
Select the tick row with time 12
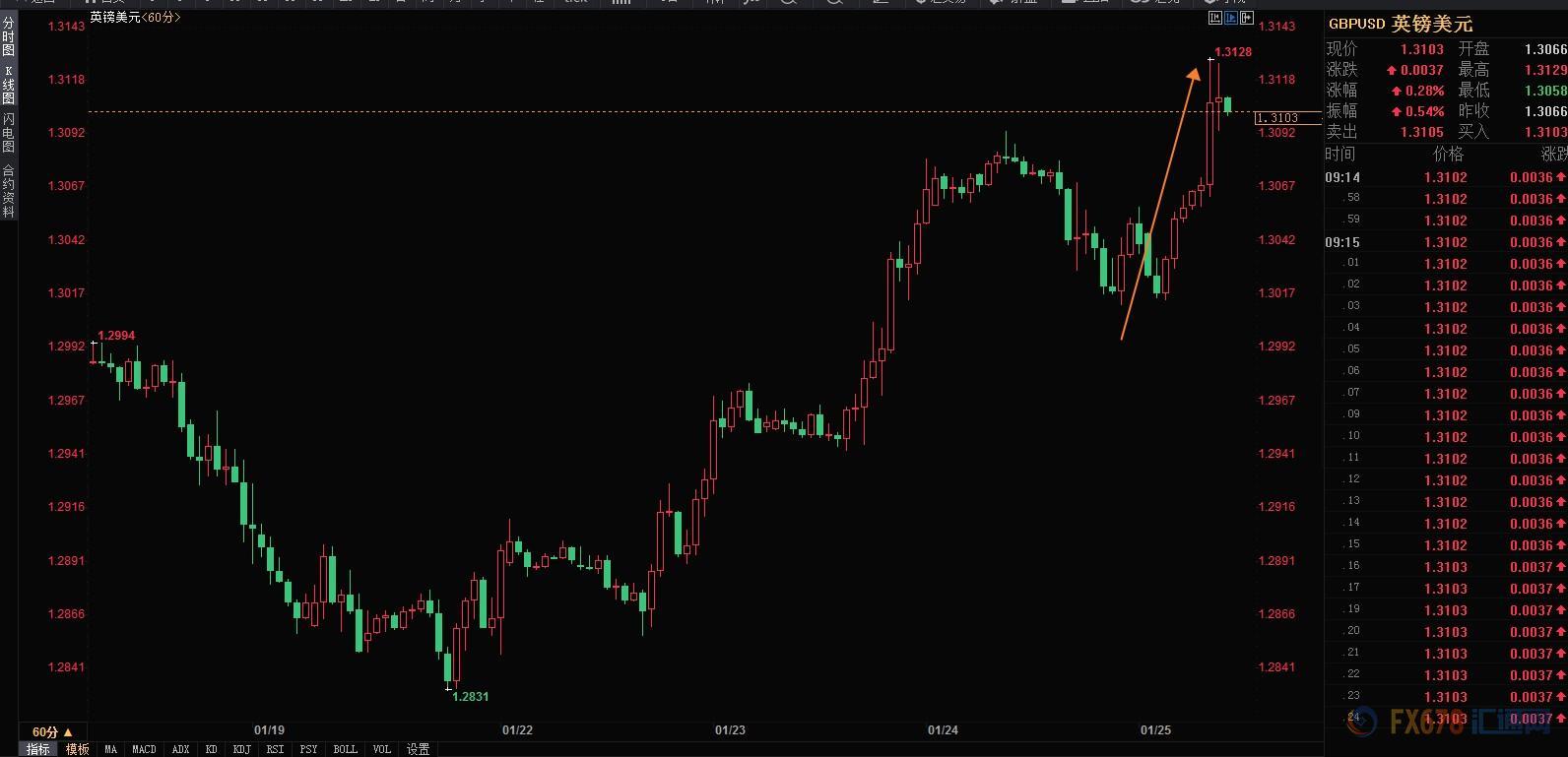[x=1353, y=480]
